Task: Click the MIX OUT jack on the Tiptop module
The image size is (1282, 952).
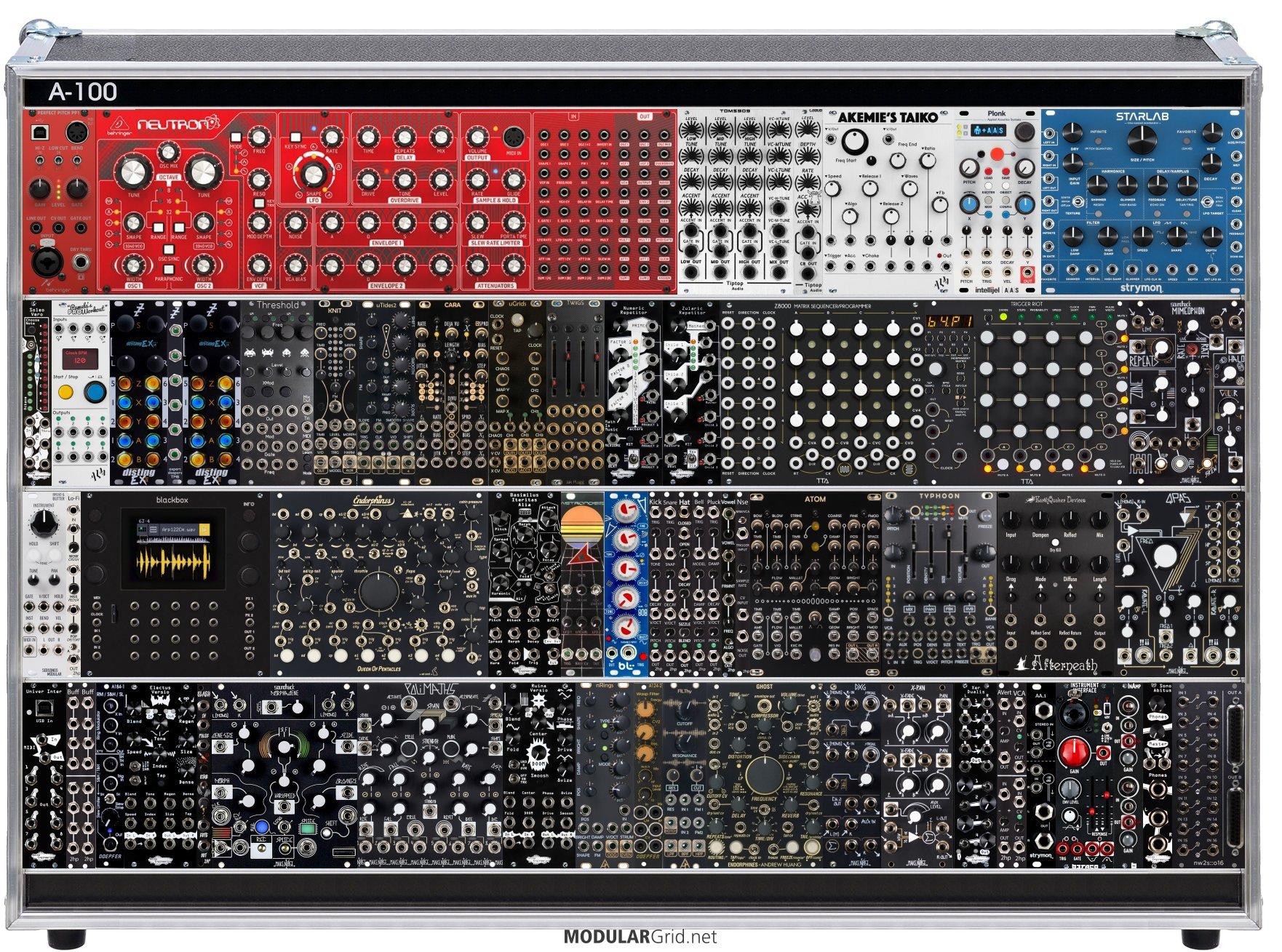Action: [x=779, y=272]
